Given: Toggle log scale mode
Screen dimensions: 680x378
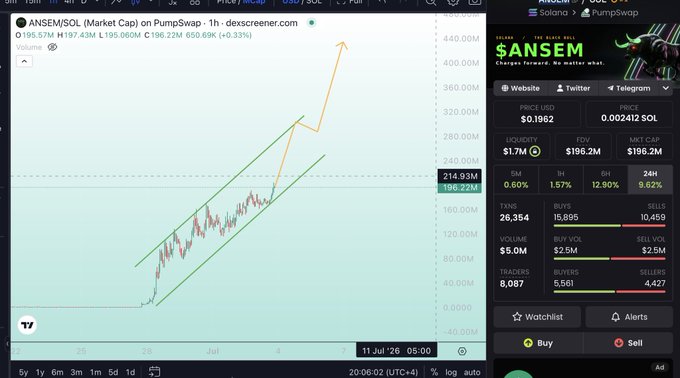Looking at the screenshot, I should point(451,372).
